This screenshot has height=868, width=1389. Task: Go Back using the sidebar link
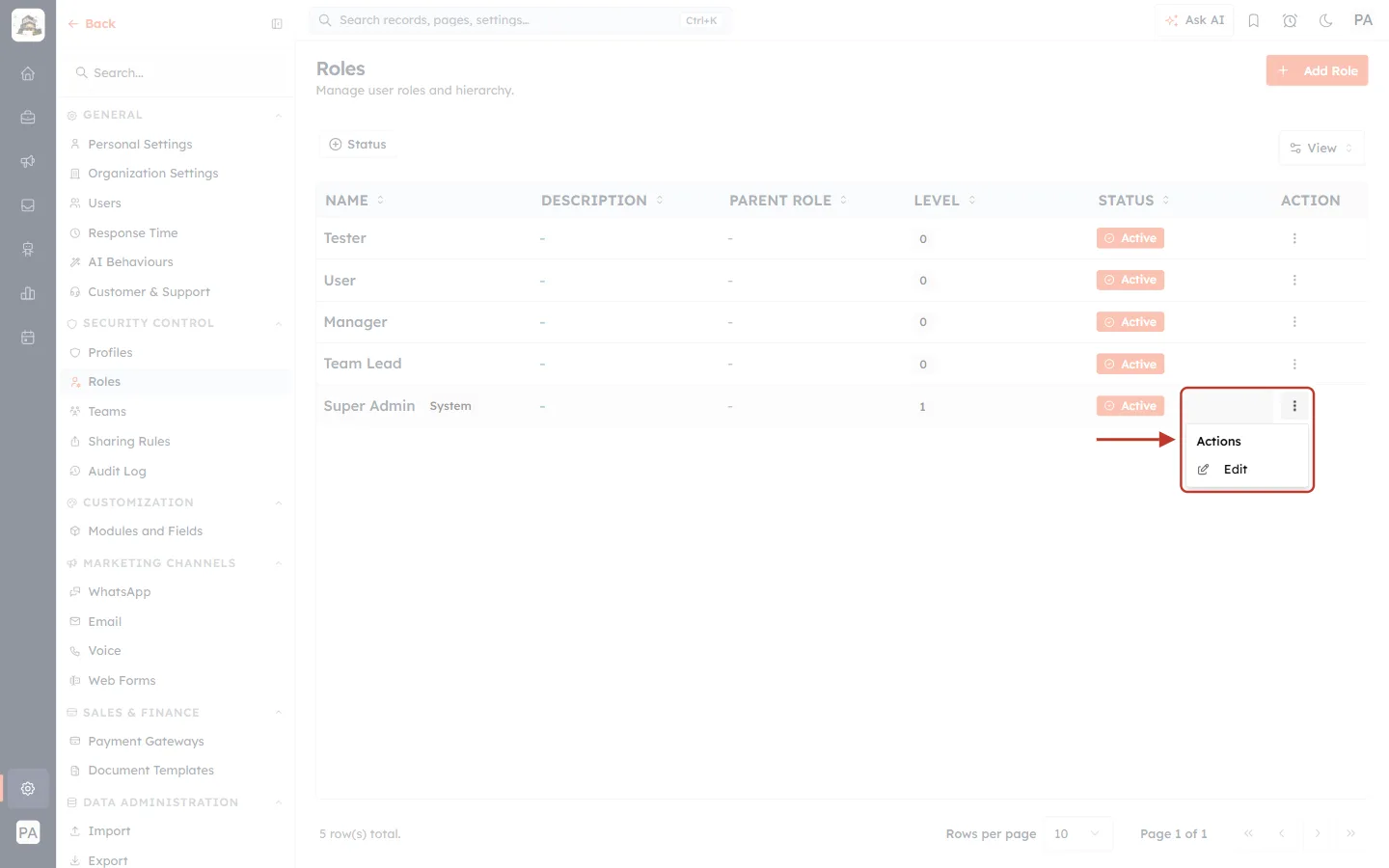click(92, 24)
